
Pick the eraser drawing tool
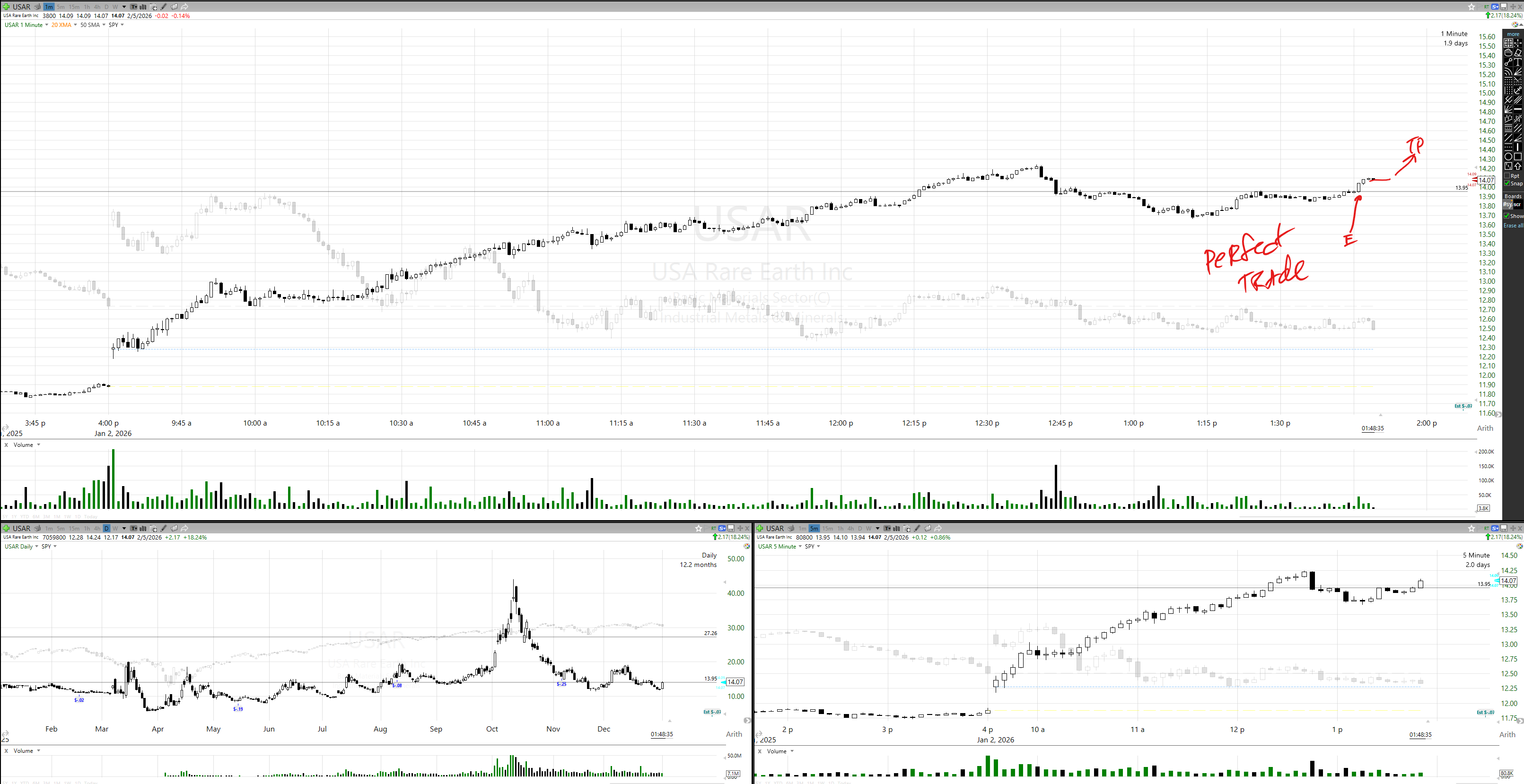coord(1518,52)
